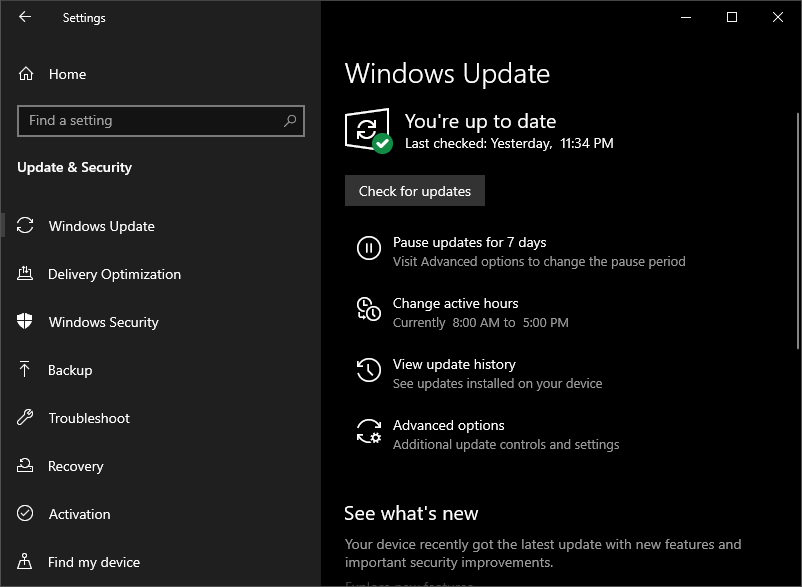Click the search magnifier icon
The width and height of the screenshot is (802, 587).
(290, 121)
